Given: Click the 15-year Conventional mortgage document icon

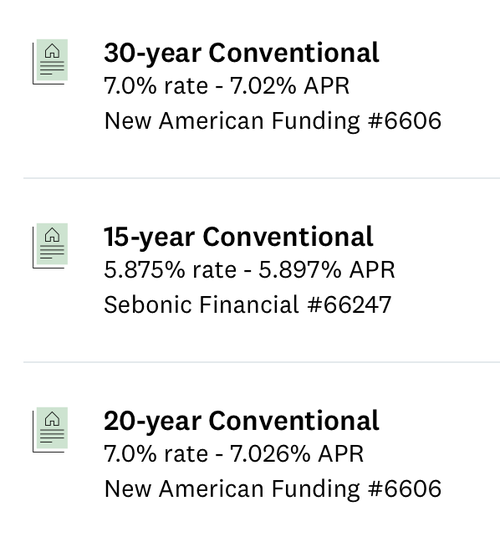Looking at the screenshot, I should coord(50,246).
